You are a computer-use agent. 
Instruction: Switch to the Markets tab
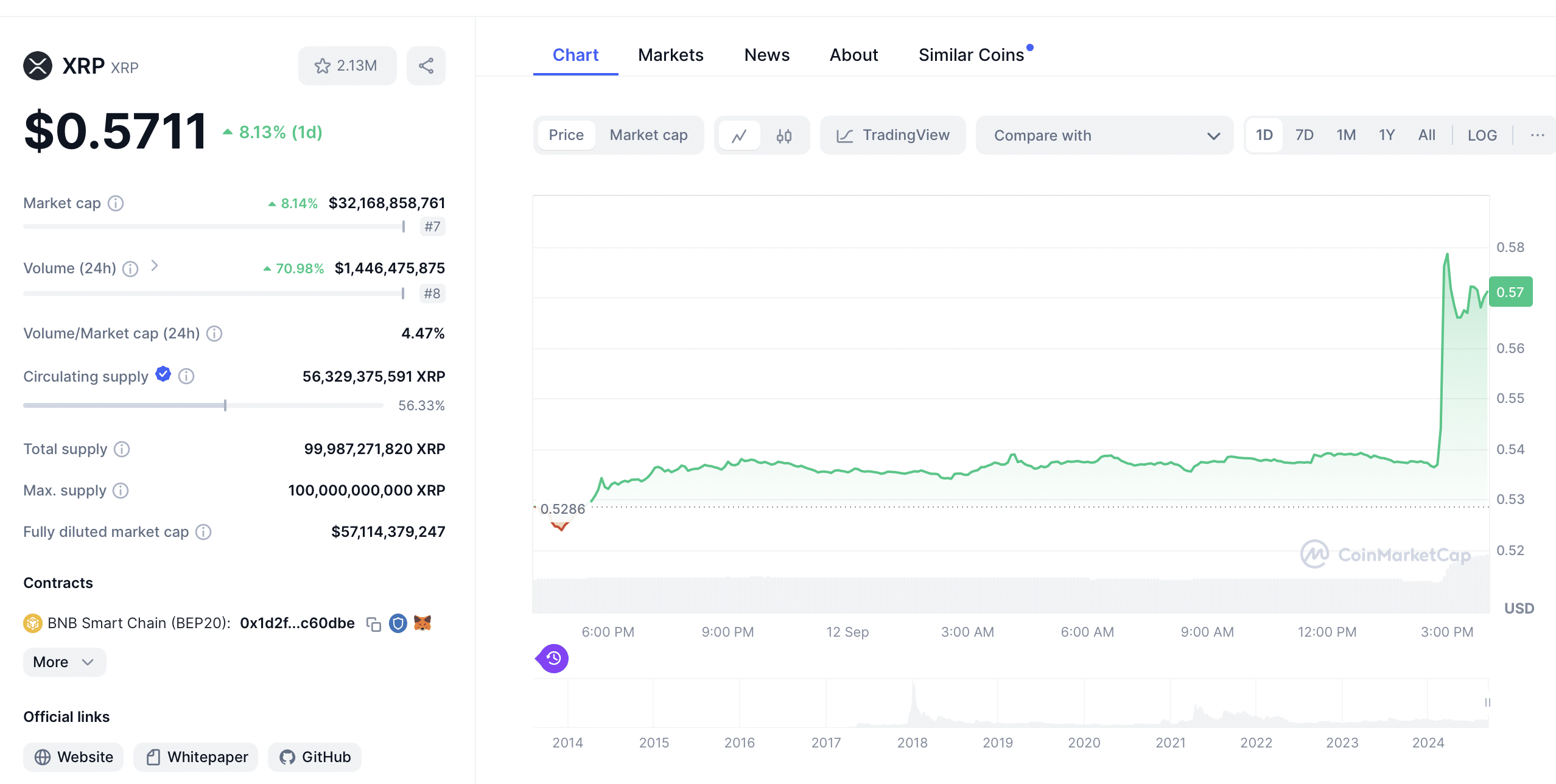[671, 55]
